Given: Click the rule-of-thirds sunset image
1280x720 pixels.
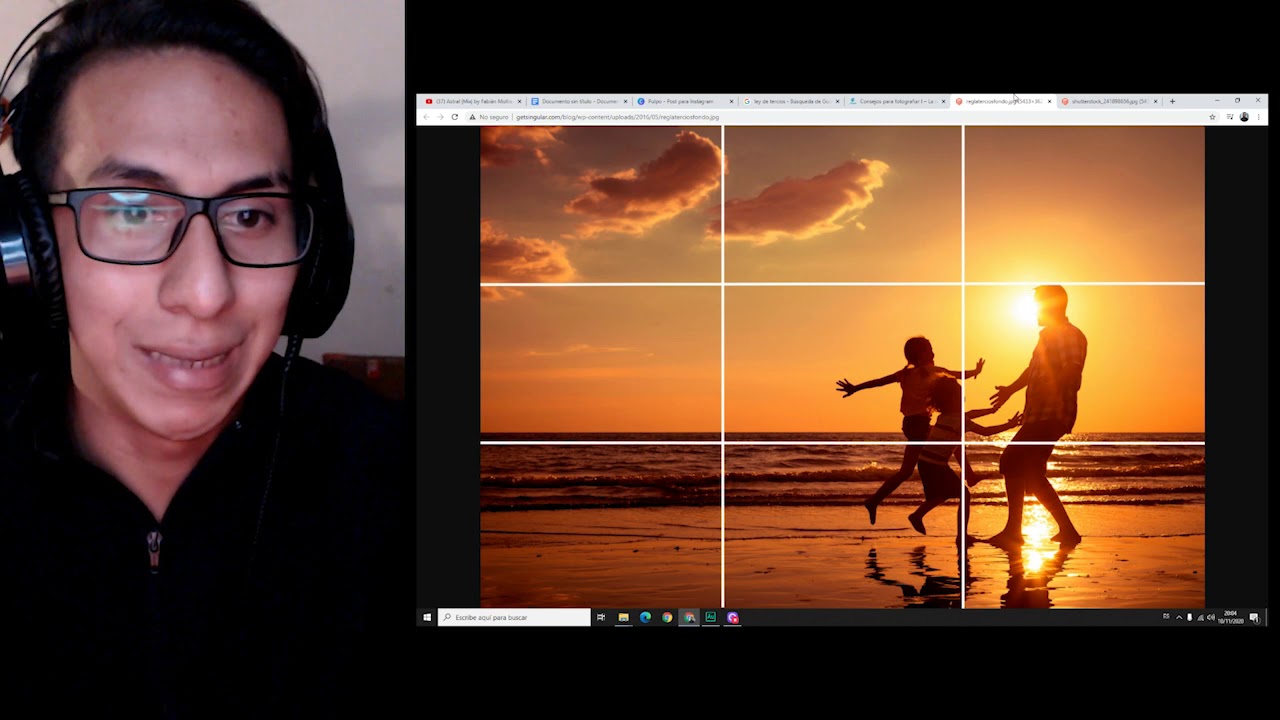Looking at the screenshot, I should tap(842, 366).
